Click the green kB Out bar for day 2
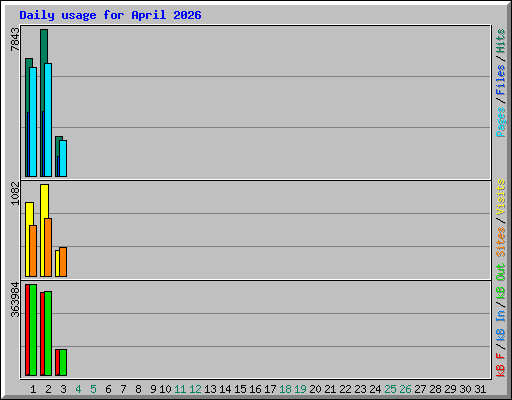The image size is (512, 400). tap(48, 334)
